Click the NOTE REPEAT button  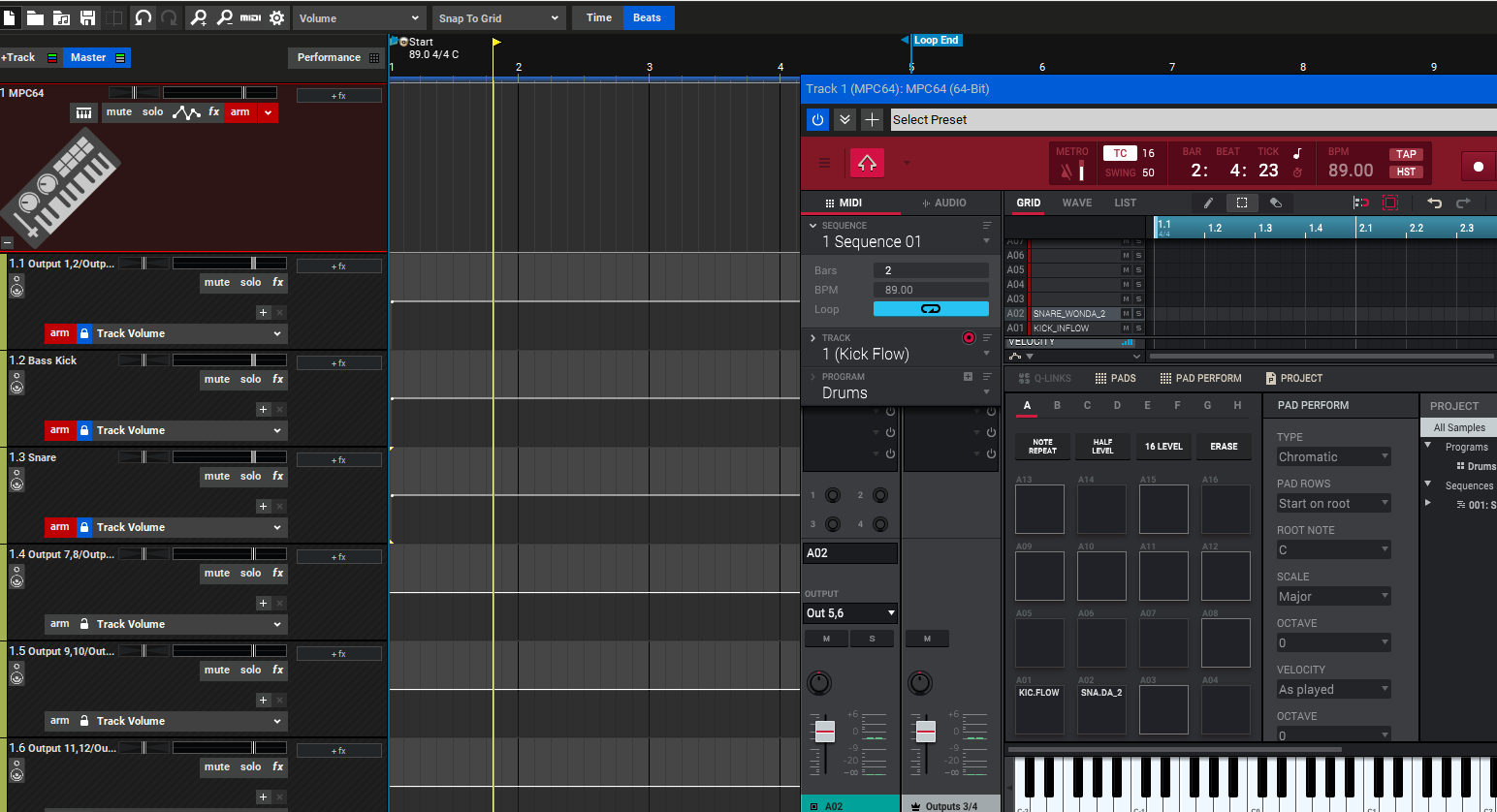[1042, 446]
